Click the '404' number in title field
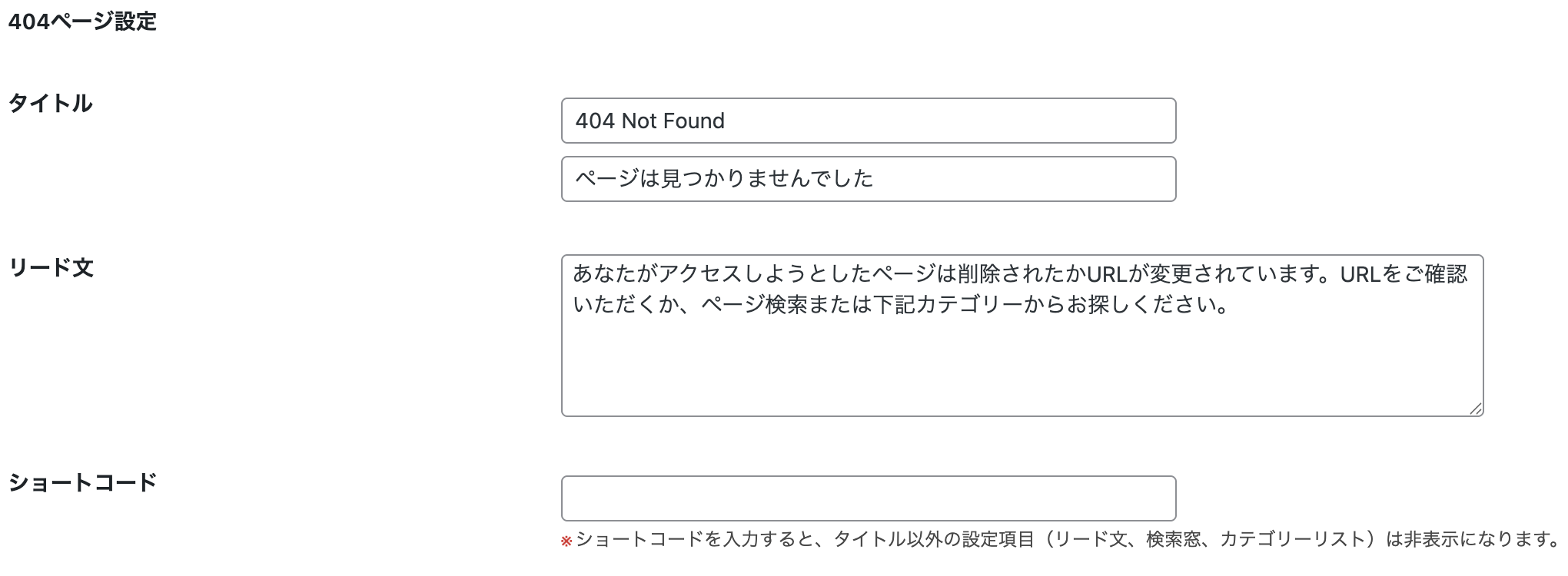1568x576 pixels. coord(595,121)
